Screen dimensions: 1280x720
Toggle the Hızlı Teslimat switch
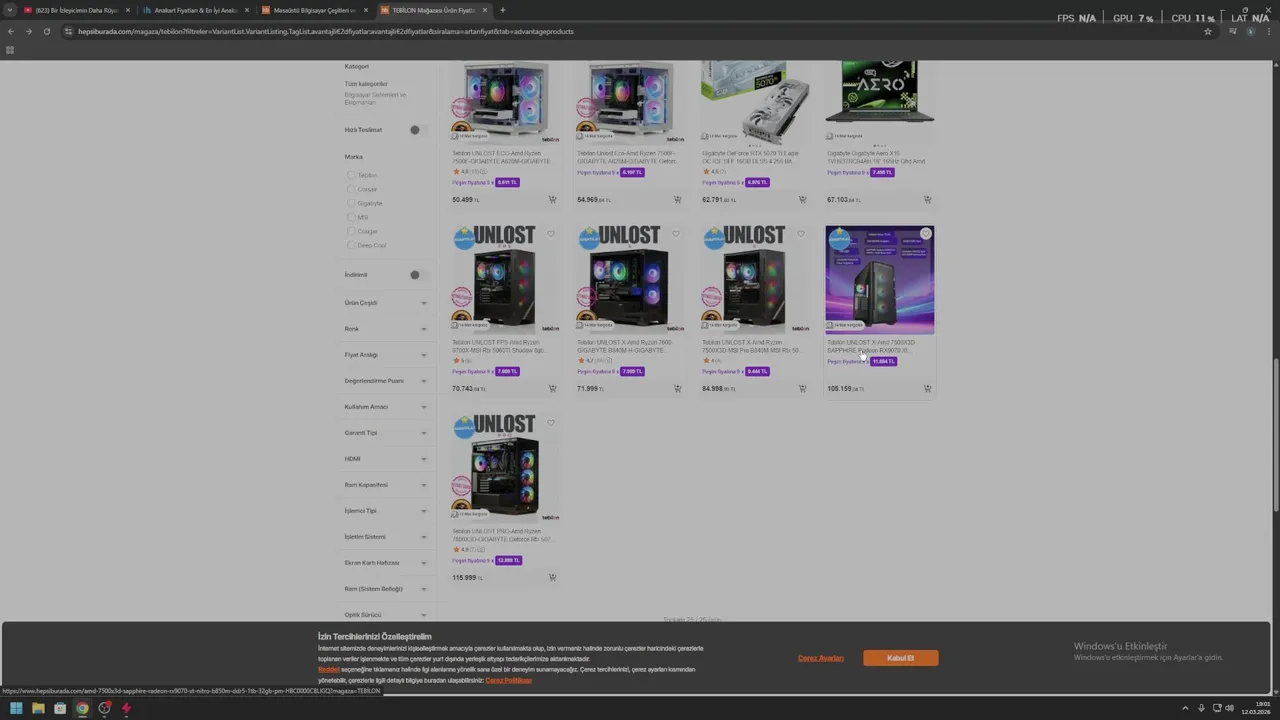[x=418, y=130]
